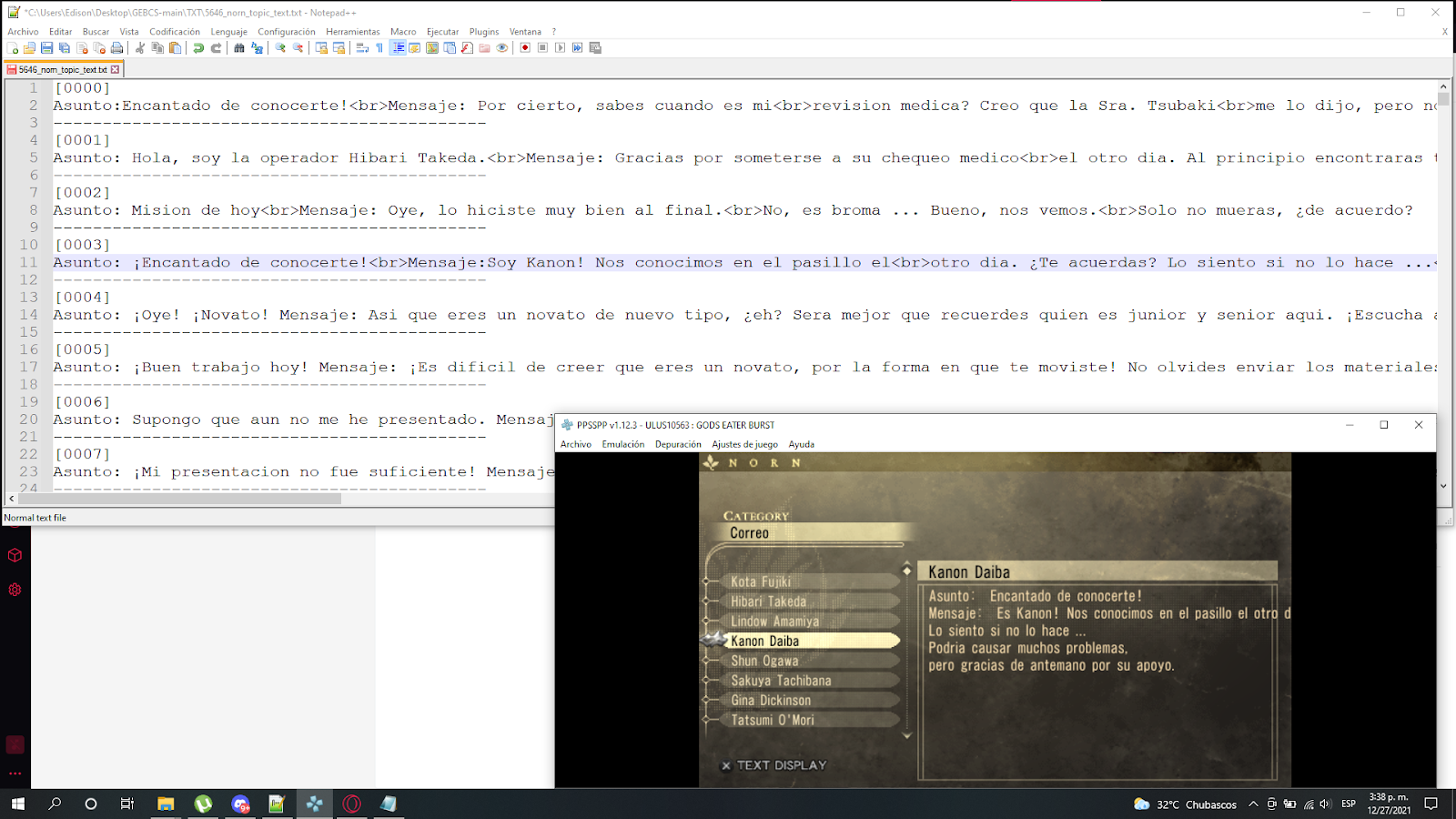
Task: Click the game list down arrow
Action: pos(906,735)
